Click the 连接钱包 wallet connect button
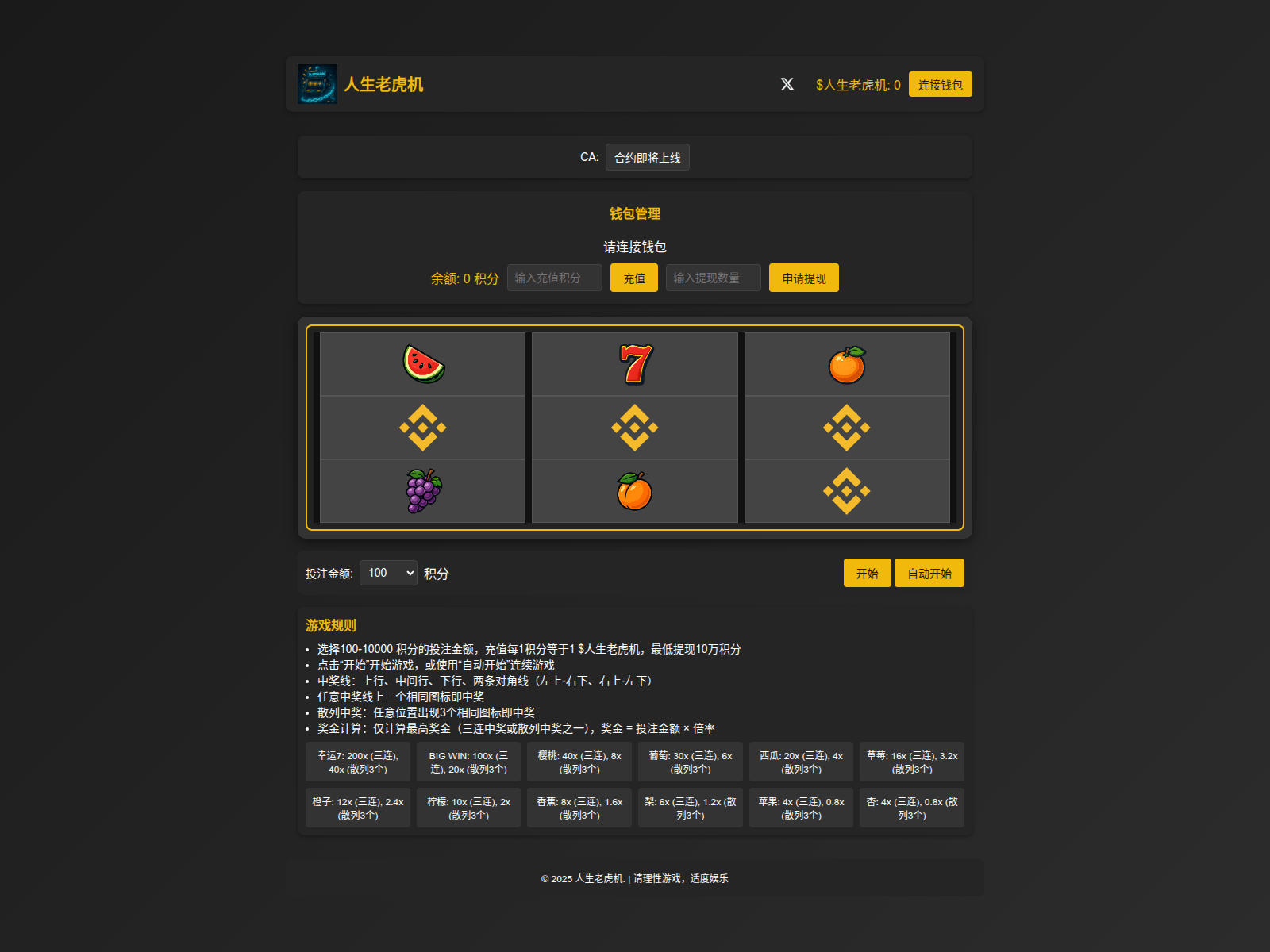Viewport: 1270px width, 952px height. pyautogui.click(x=940, y=84)
